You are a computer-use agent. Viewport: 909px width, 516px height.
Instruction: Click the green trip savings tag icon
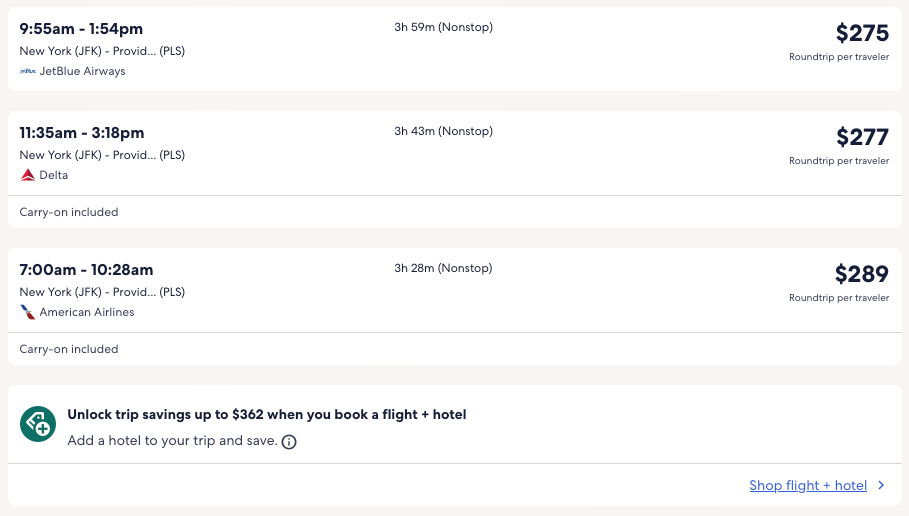pyautogui.click(x=38, y=424)
